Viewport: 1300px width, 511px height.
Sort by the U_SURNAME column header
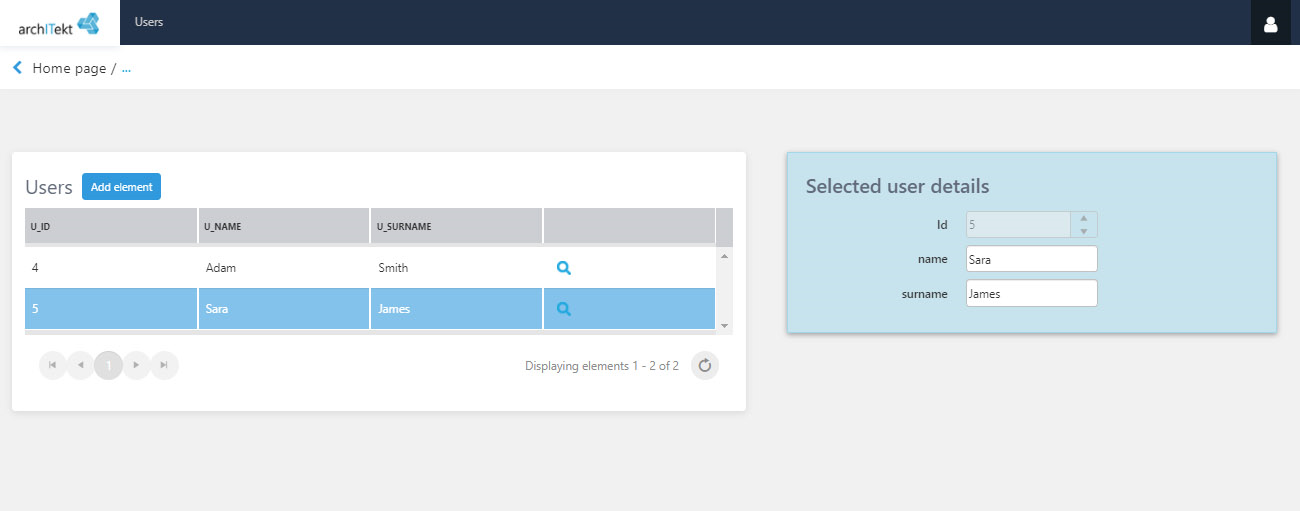457,226
